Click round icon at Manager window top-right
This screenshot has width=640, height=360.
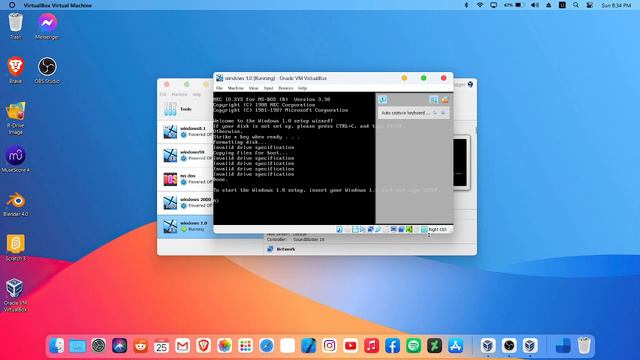coord(470,84)
